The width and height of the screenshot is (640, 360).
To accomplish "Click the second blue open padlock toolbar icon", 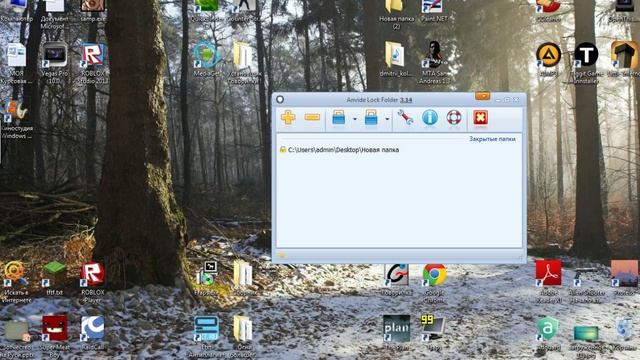I will (371, 118).
